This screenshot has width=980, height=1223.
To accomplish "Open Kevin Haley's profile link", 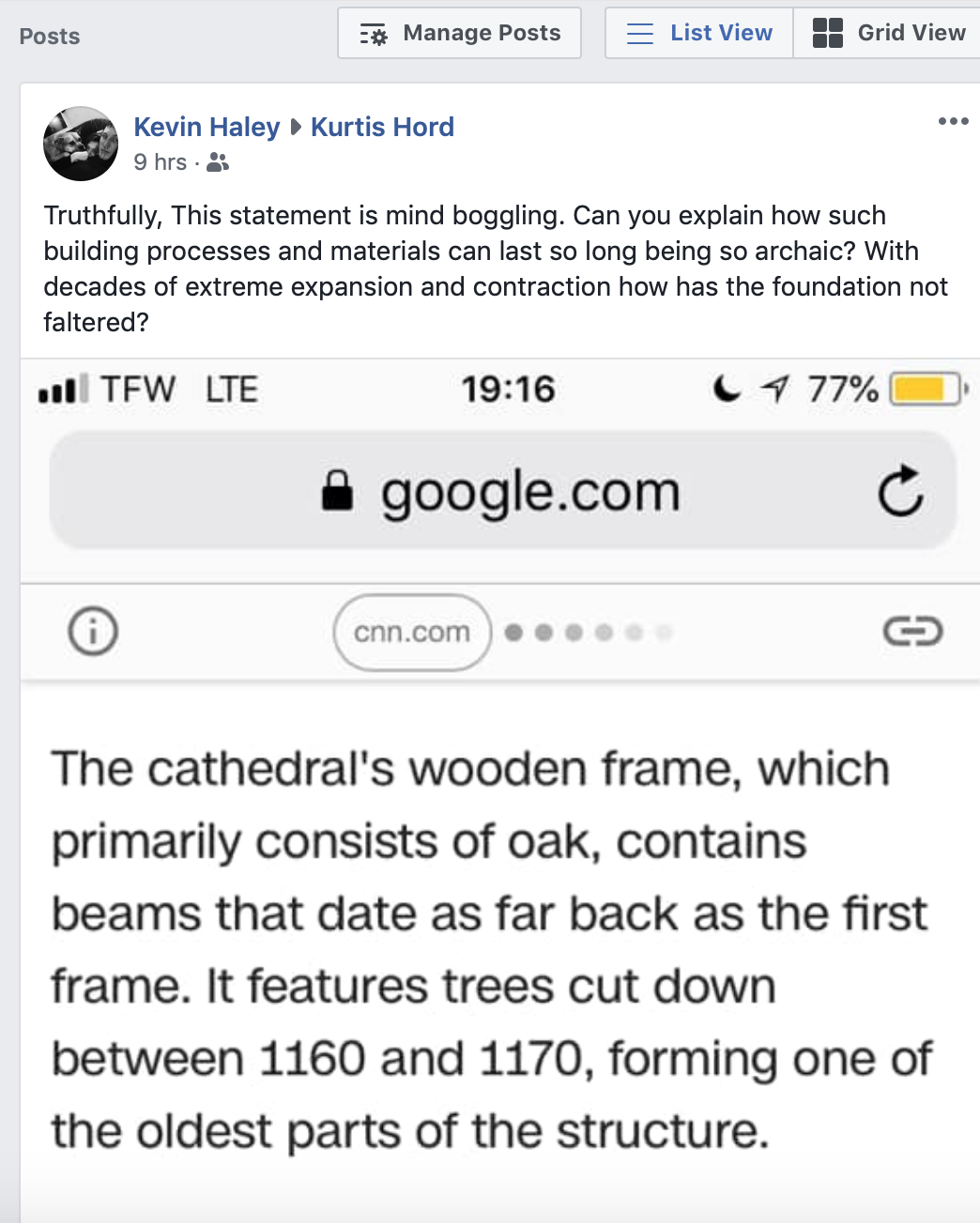I will 207,127.
